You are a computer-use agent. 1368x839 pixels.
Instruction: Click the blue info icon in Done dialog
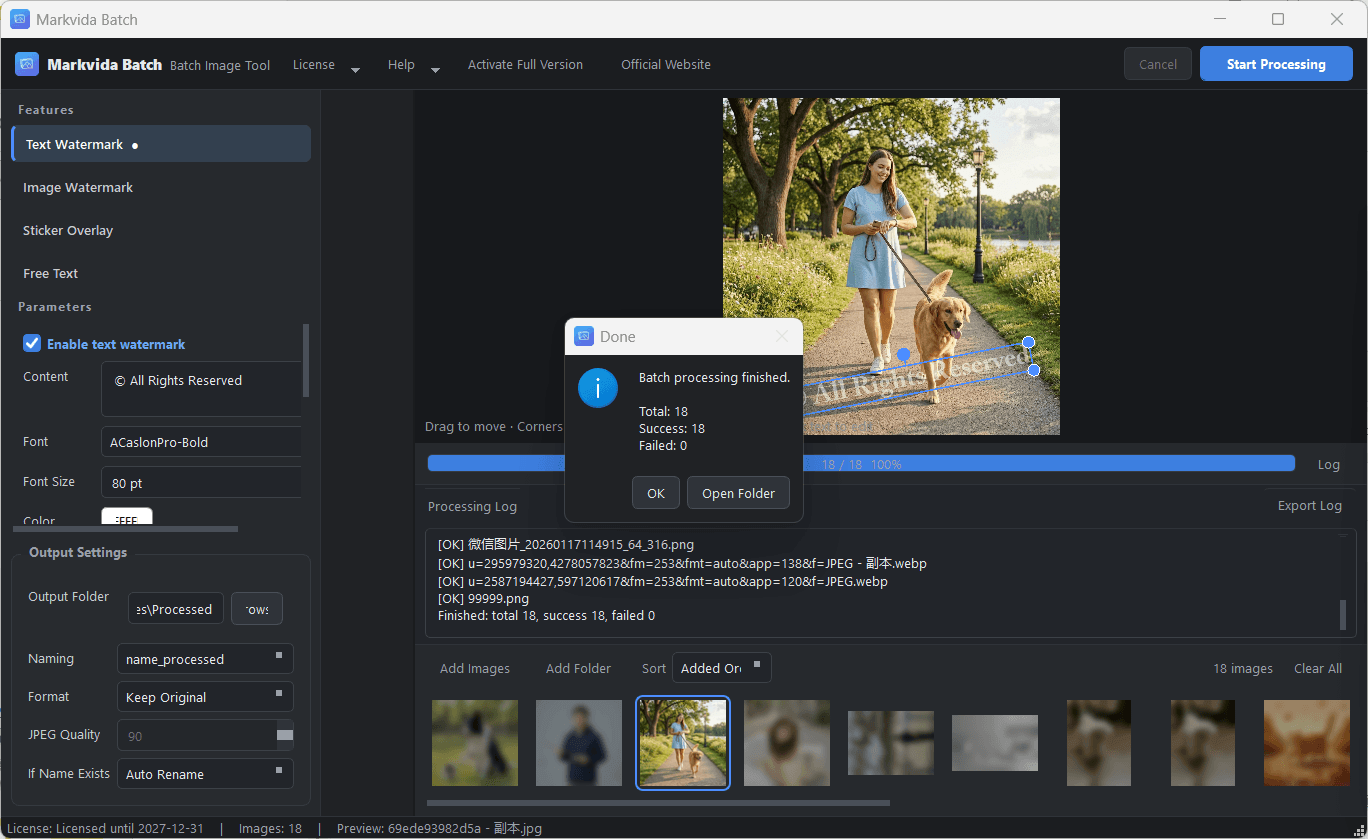pyautogui.click(x=598, y=387)
